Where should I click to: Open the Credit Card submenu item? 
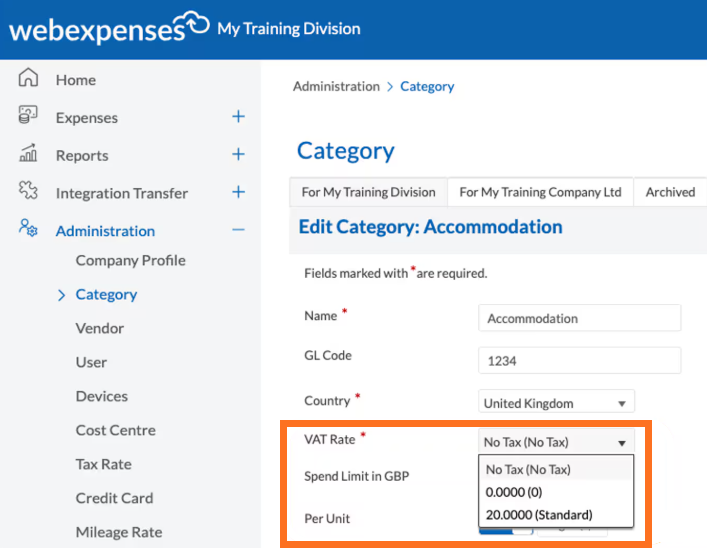pyautogui.click(x=114, y=498)
